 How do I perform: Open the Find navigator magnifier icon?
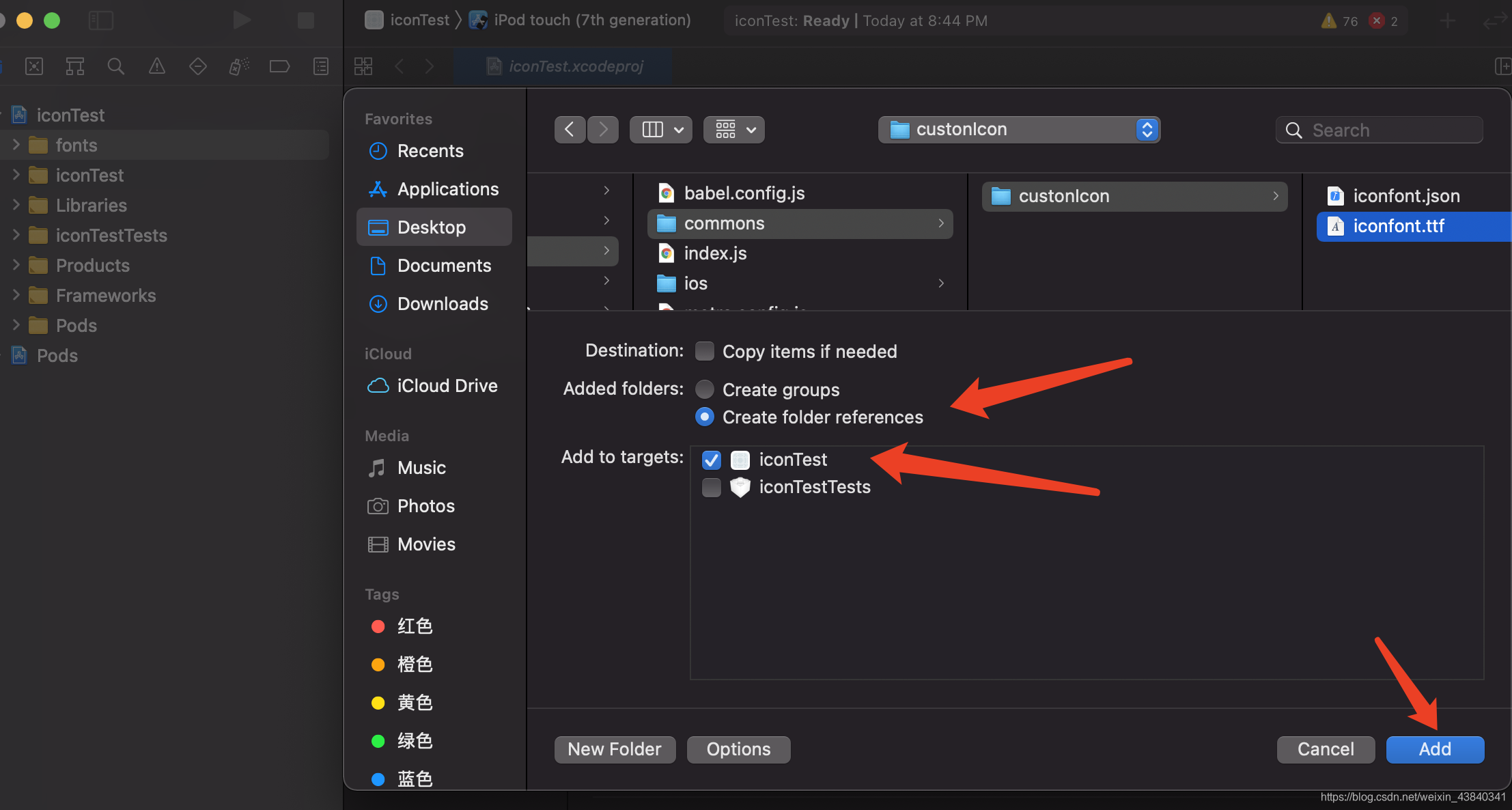(115, 66)
